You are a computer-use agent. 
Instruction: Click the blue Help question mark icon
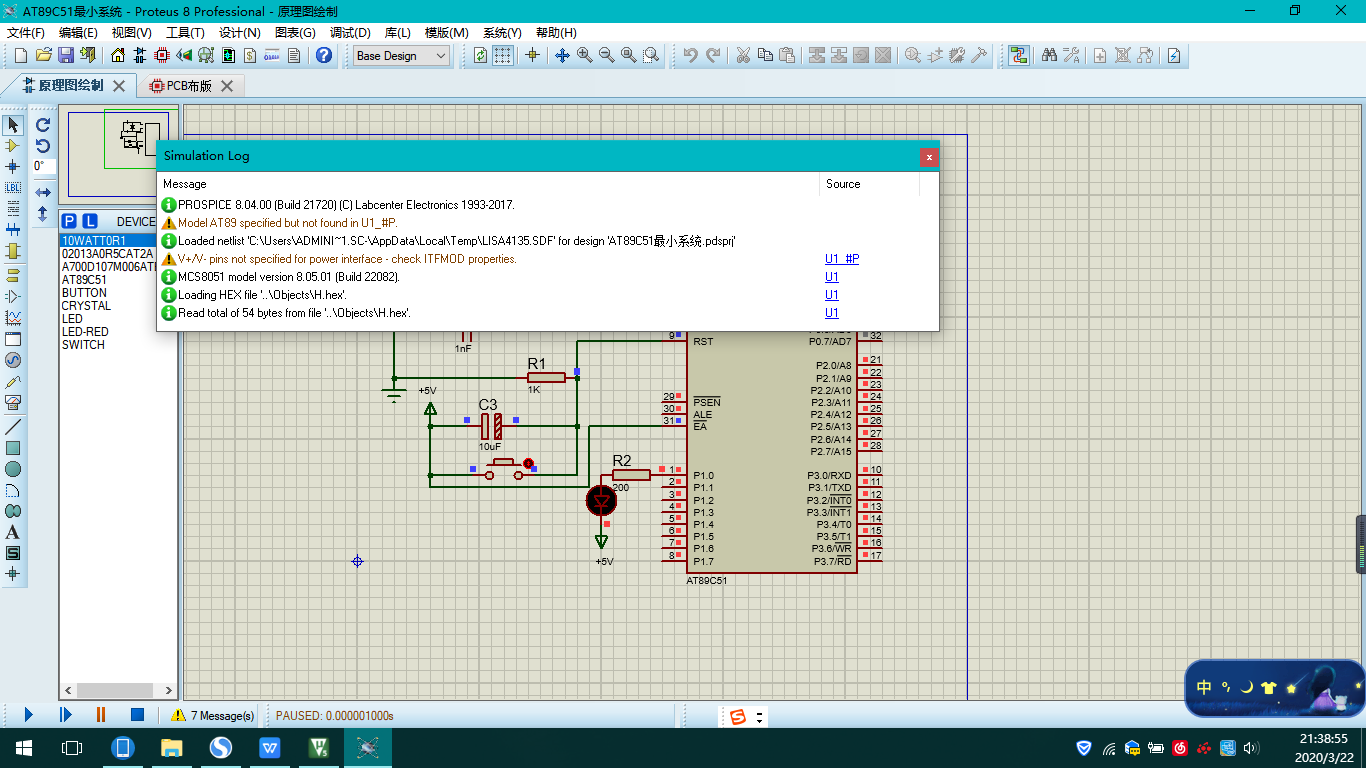click(x=324, y=55)
